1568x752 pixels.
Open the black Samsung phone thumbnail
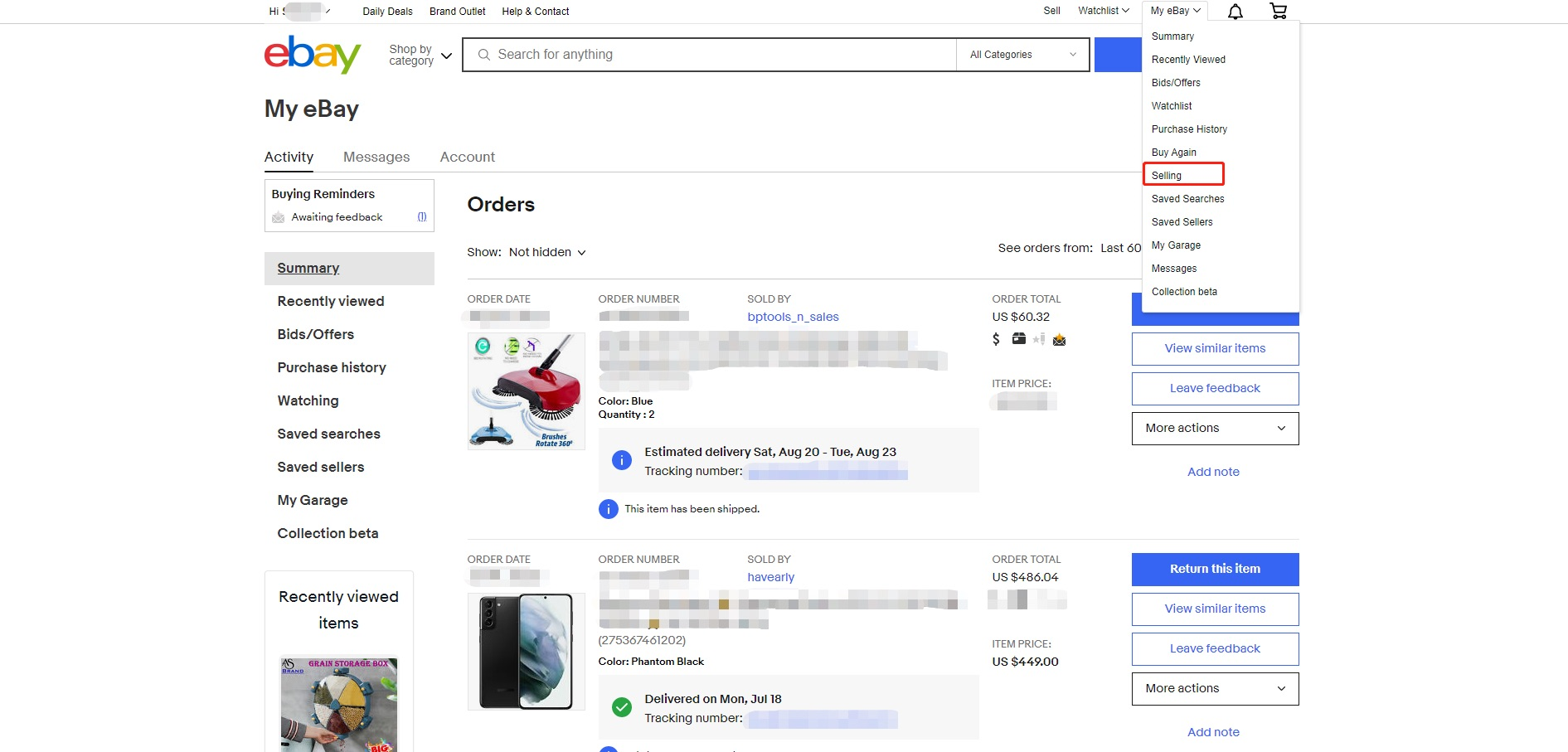tap(526, 651)
